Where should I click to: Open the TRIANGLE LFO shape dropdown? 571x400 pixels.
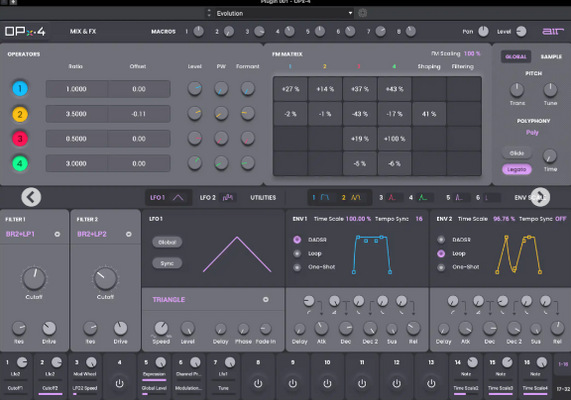point(210,299)
